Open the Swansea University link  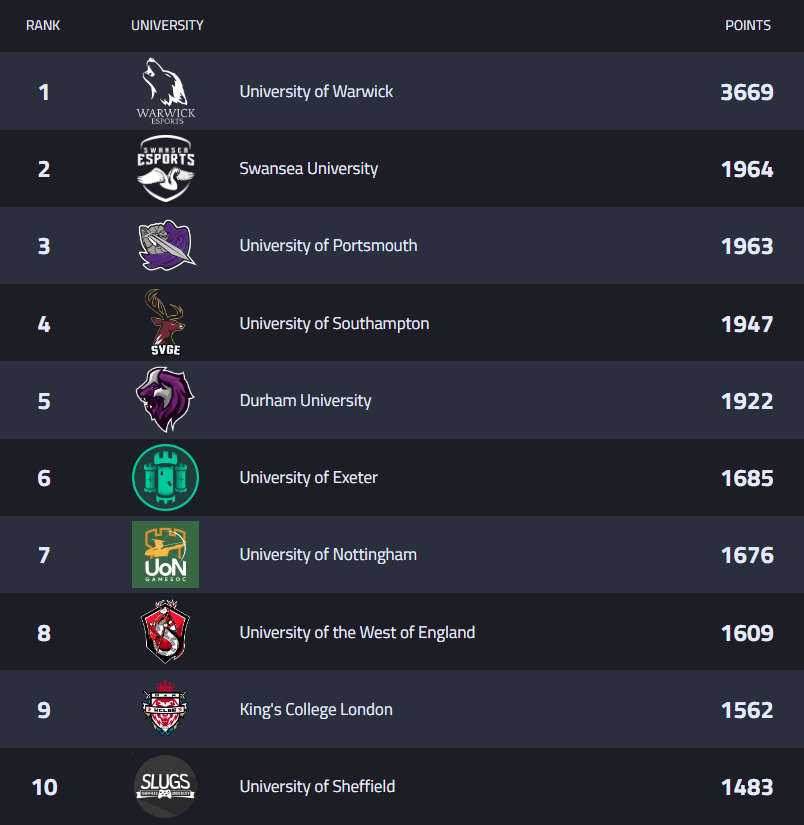[x=308, y=168]
